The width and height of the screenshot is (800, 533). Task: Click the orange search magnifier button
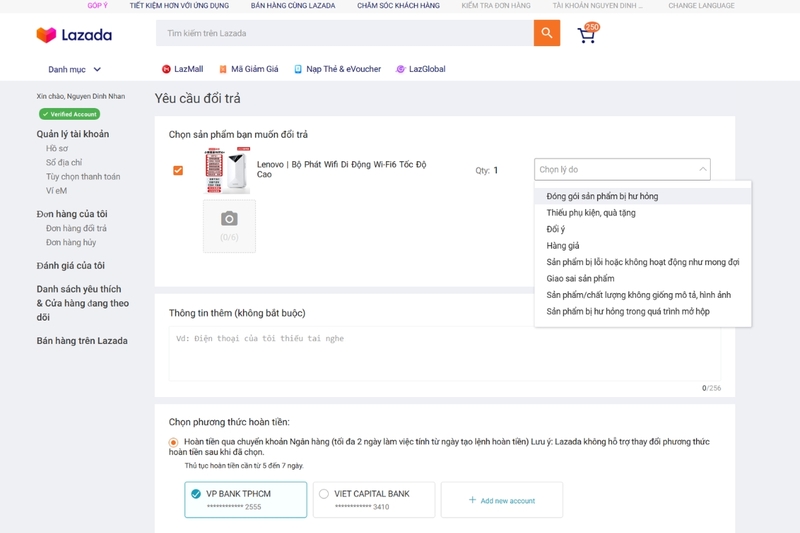pyautogui.click(x=547, y=33)
